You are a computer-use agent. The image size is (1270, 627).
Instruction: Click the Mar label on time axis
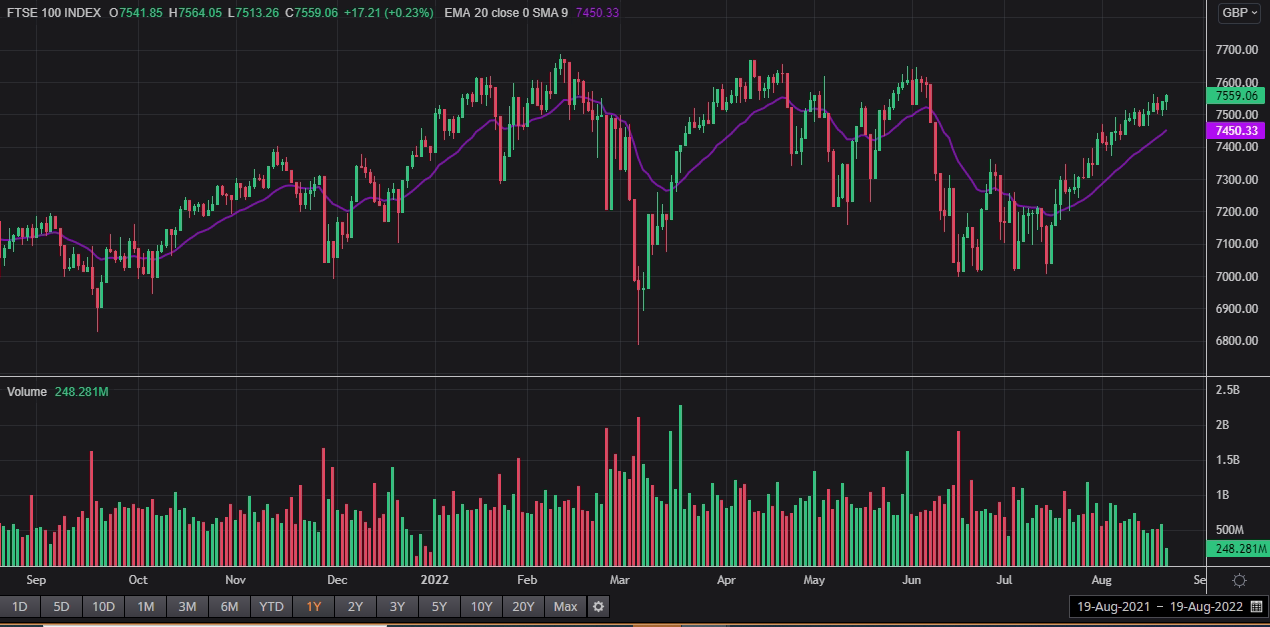619,579
